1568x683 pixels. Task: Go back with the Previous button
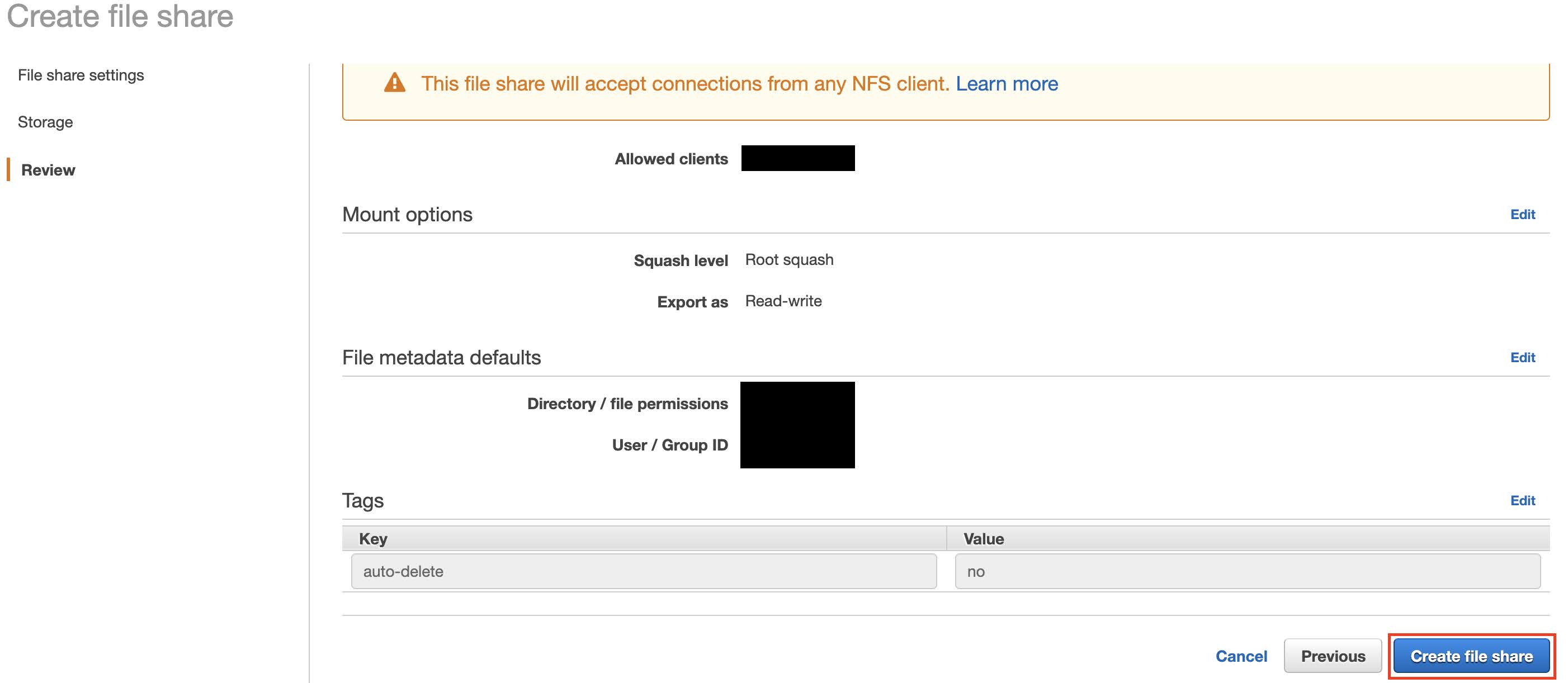click(1333, 656)
